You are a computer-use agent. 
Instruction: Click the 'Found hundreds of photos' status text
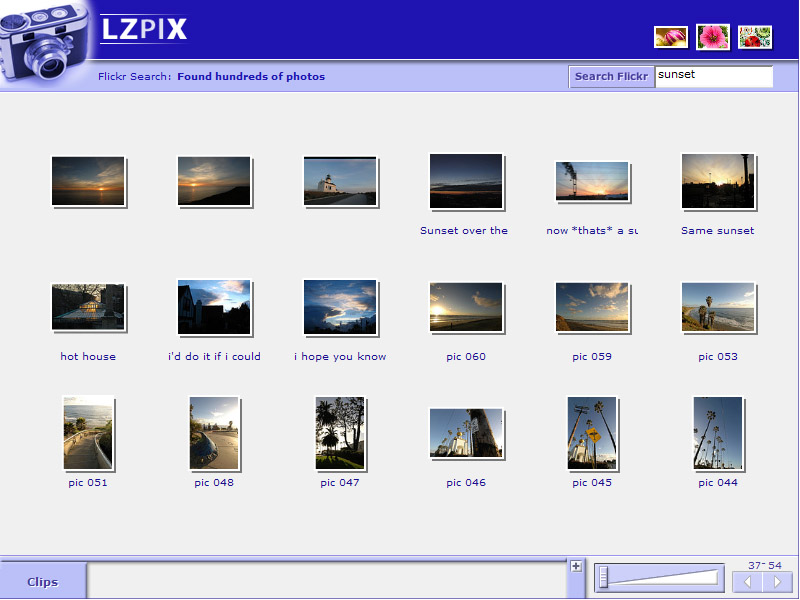(x=251, y=77)
